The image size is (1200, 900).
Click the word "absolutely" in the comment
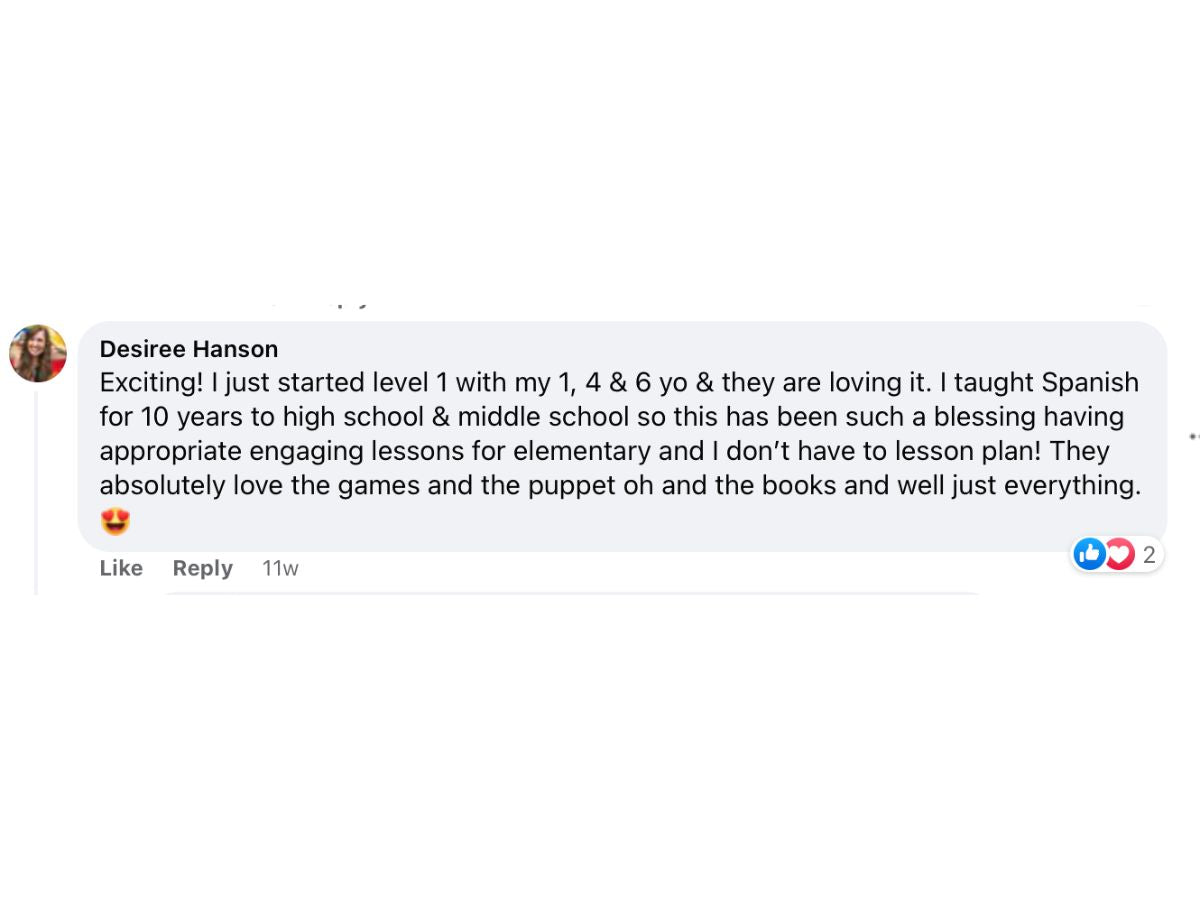click(163, 486)
